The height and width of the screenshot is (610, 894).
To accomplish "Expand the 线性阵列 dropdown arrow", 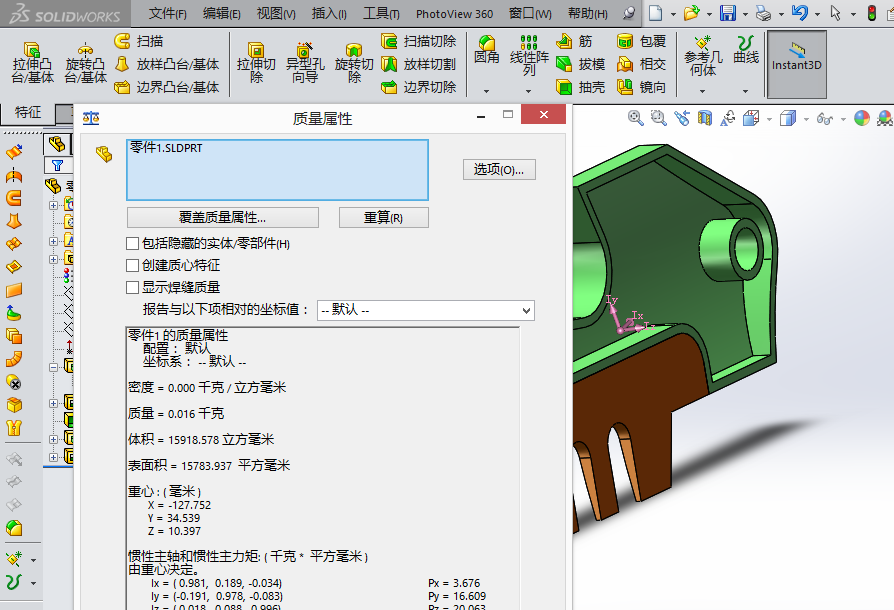I will click(529, 91).
